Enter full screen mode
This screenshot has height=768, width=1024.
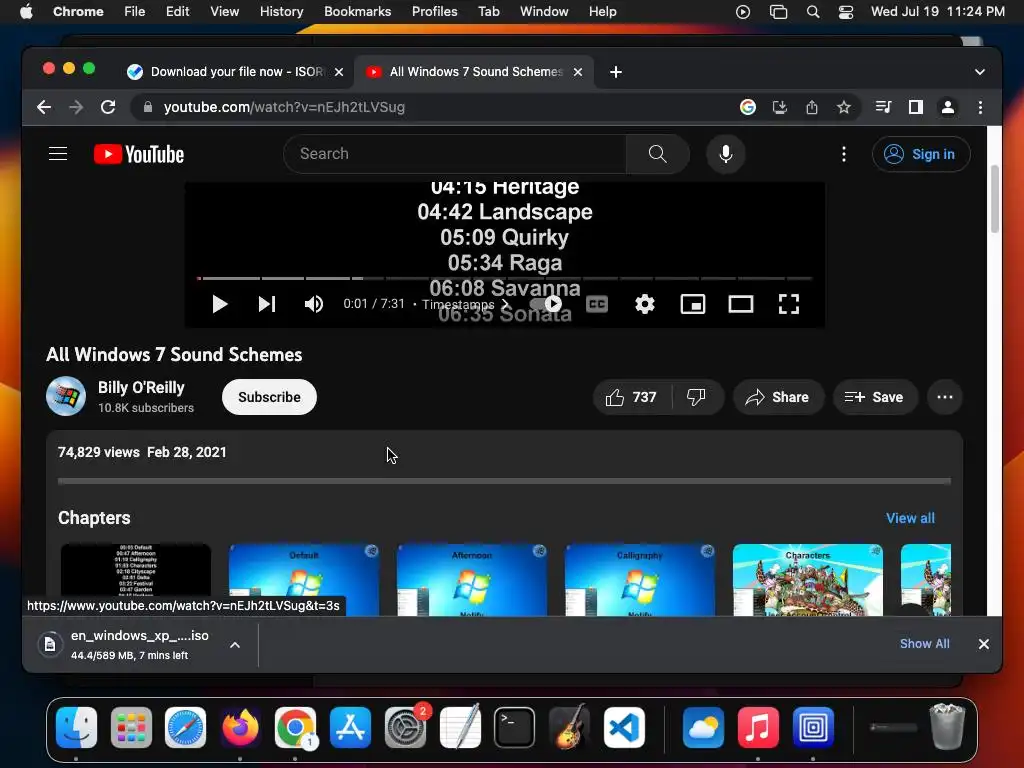789,304
